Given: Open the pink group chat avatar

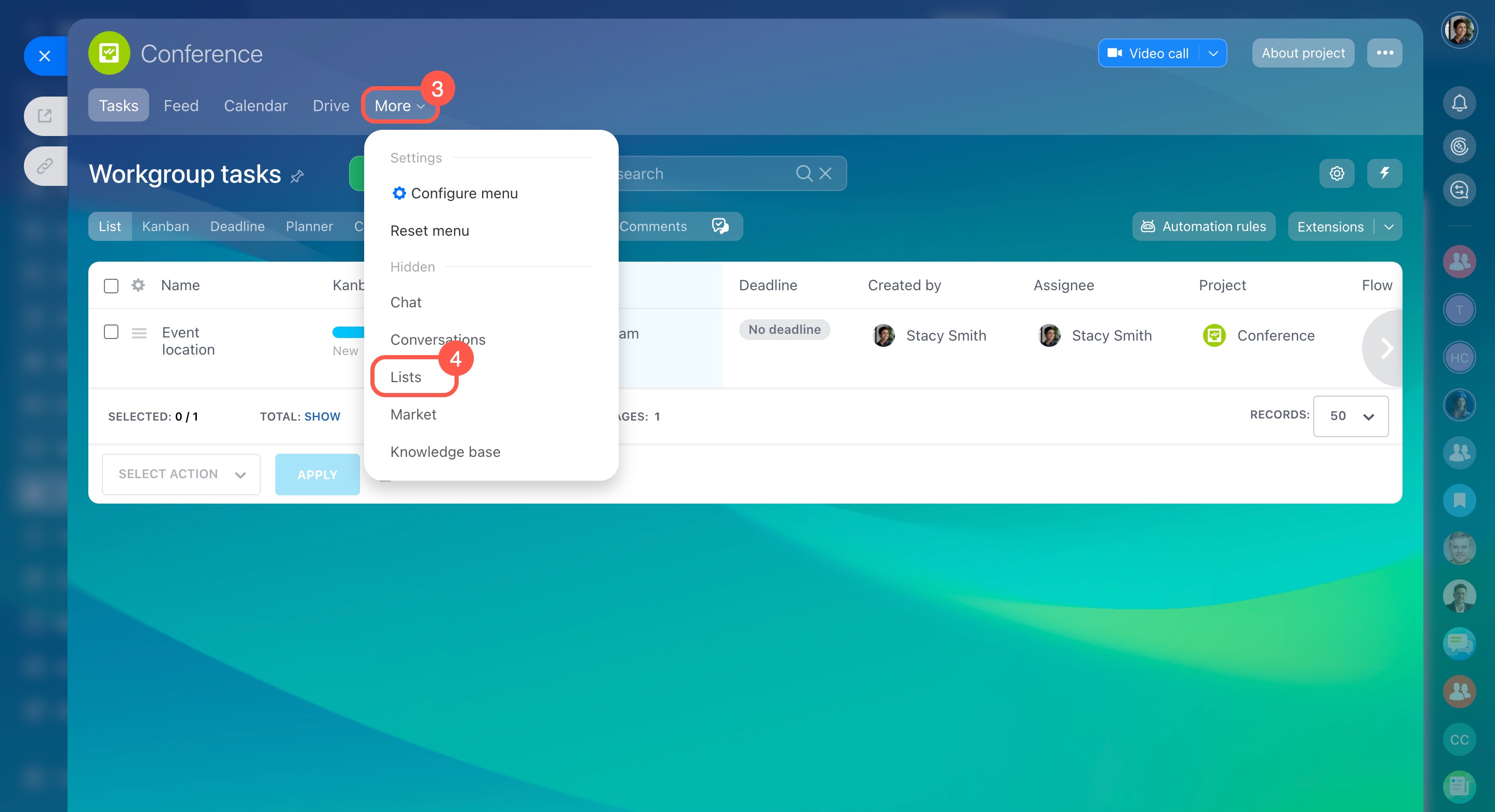Looking at the screenshot, I should pyautogui.click(x=1459, y=262).
